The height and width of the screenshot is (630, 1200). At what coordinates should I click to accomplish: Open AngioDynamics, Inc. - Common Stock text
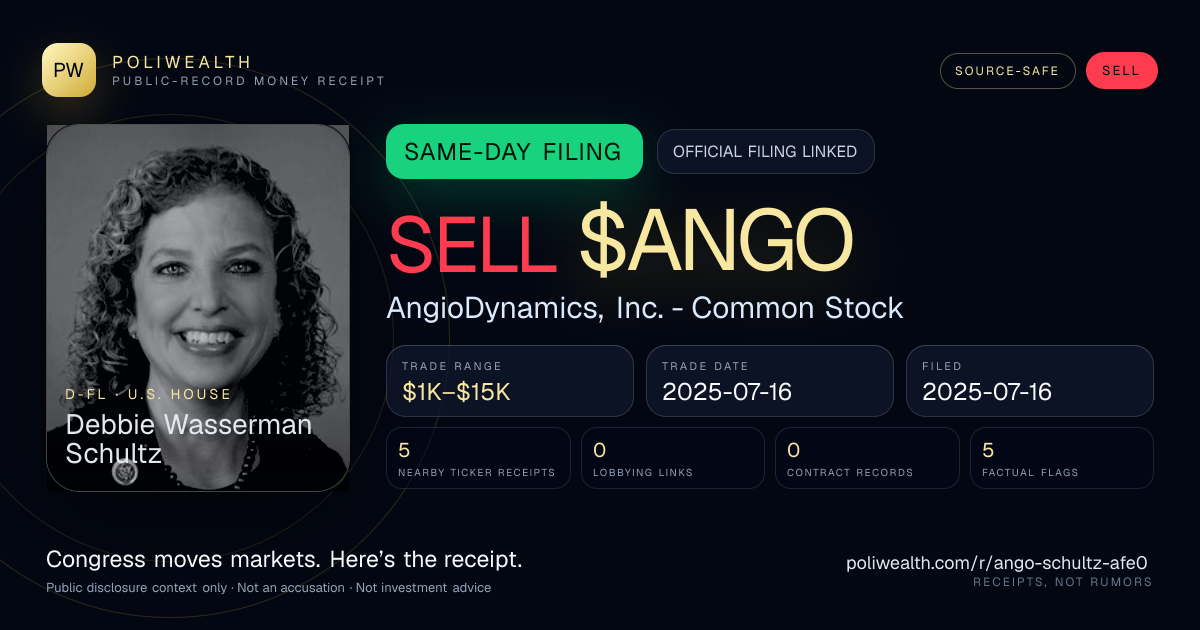click(x=645, y=308)
